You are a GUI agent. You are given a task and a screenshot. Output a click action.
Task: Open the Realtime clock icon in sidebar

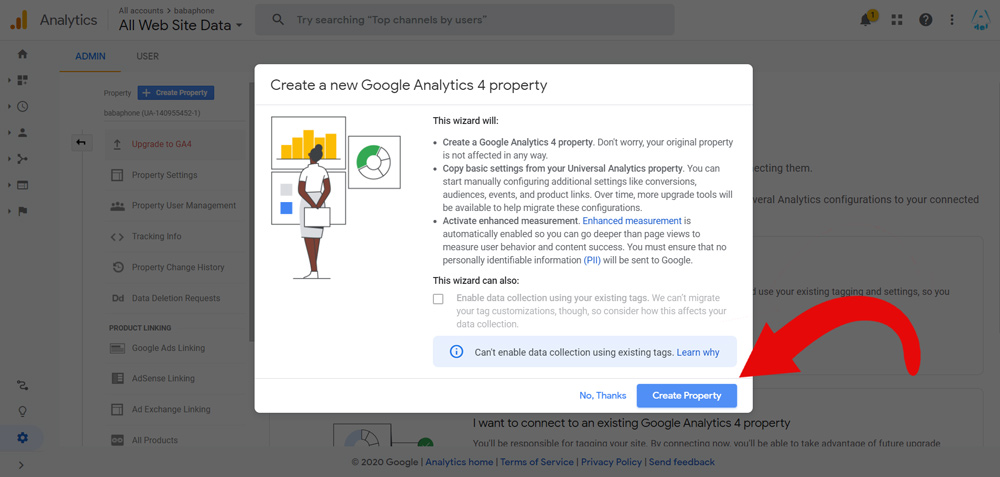(22, 106)
